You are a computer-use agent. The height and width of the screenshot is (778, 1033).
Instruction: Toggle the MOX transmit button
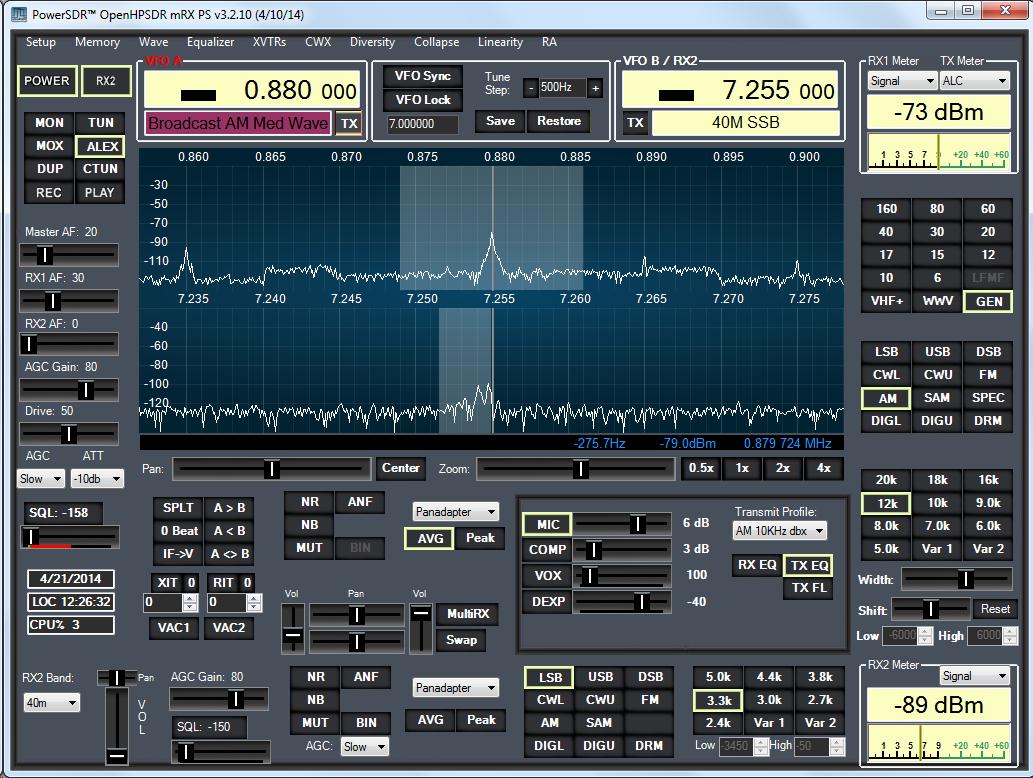pyautogui.click(x=49, y=146)
